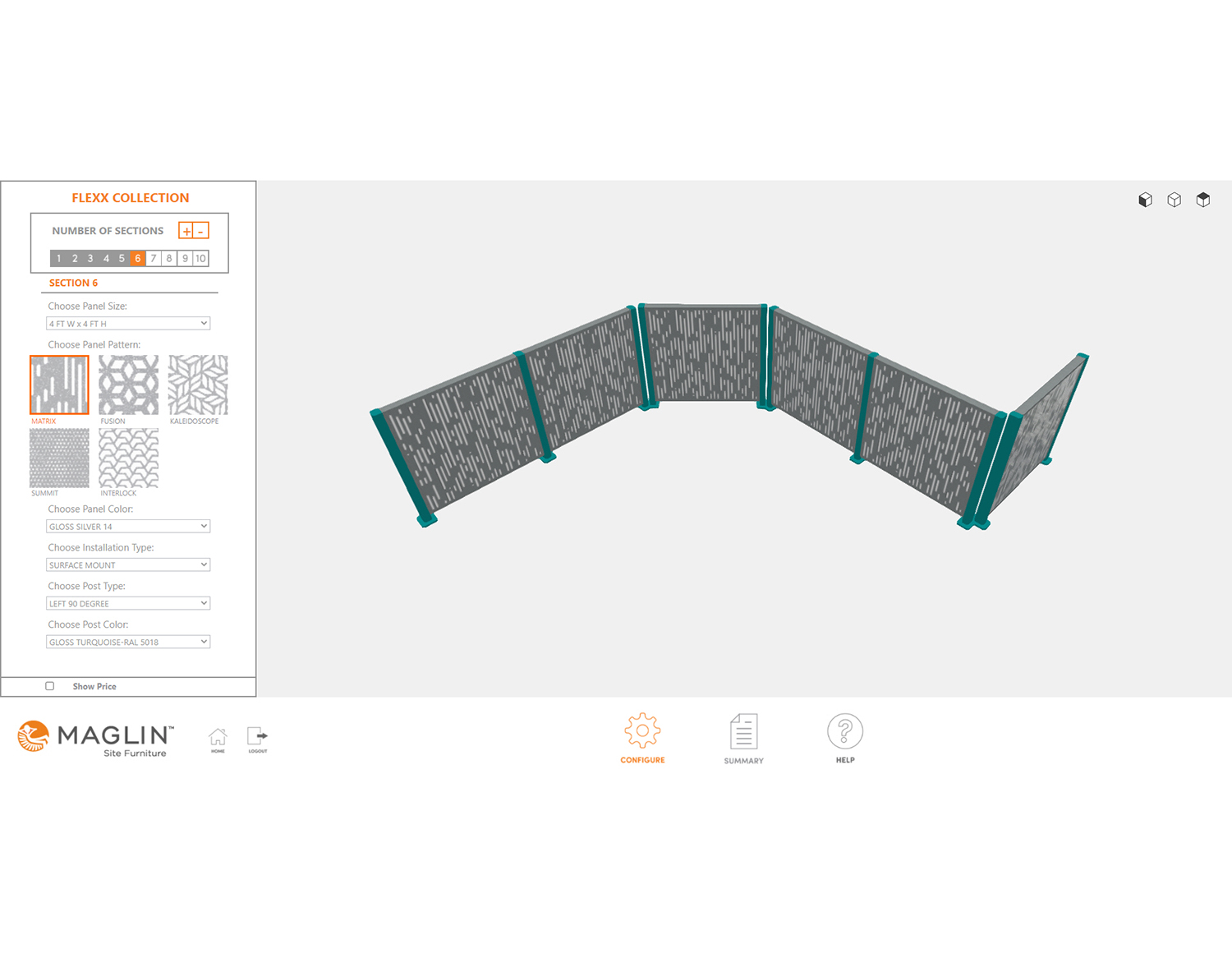Add a section with the plus button

pos(186,231)
